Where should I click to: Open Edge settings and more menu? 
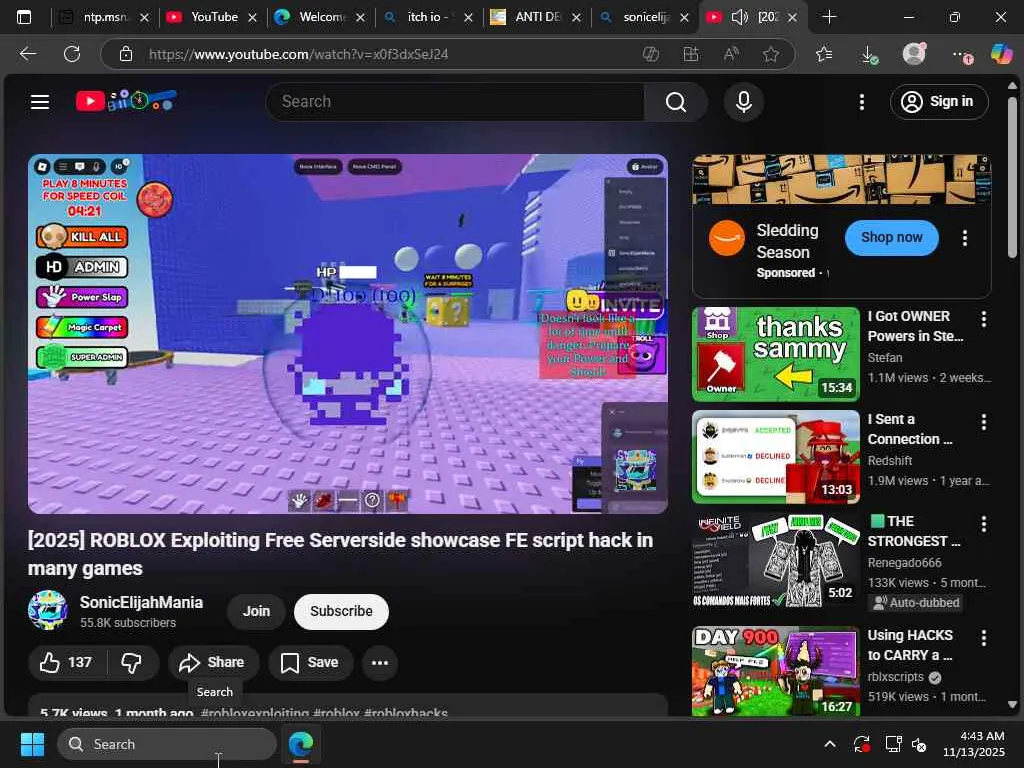click(961, 55)
